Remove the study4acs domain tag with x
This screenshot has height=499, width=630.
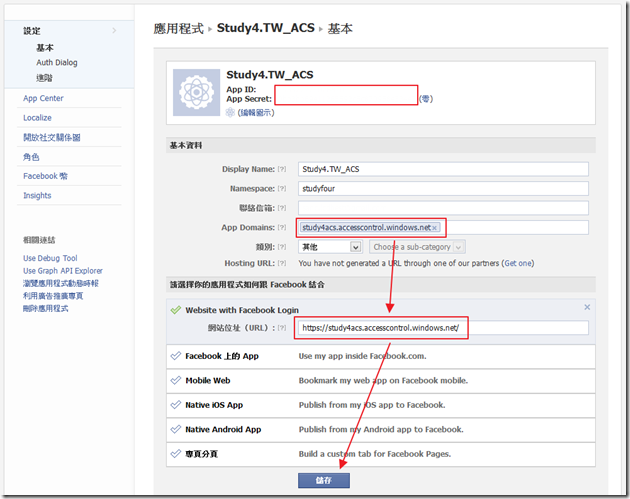coord(434,228)
